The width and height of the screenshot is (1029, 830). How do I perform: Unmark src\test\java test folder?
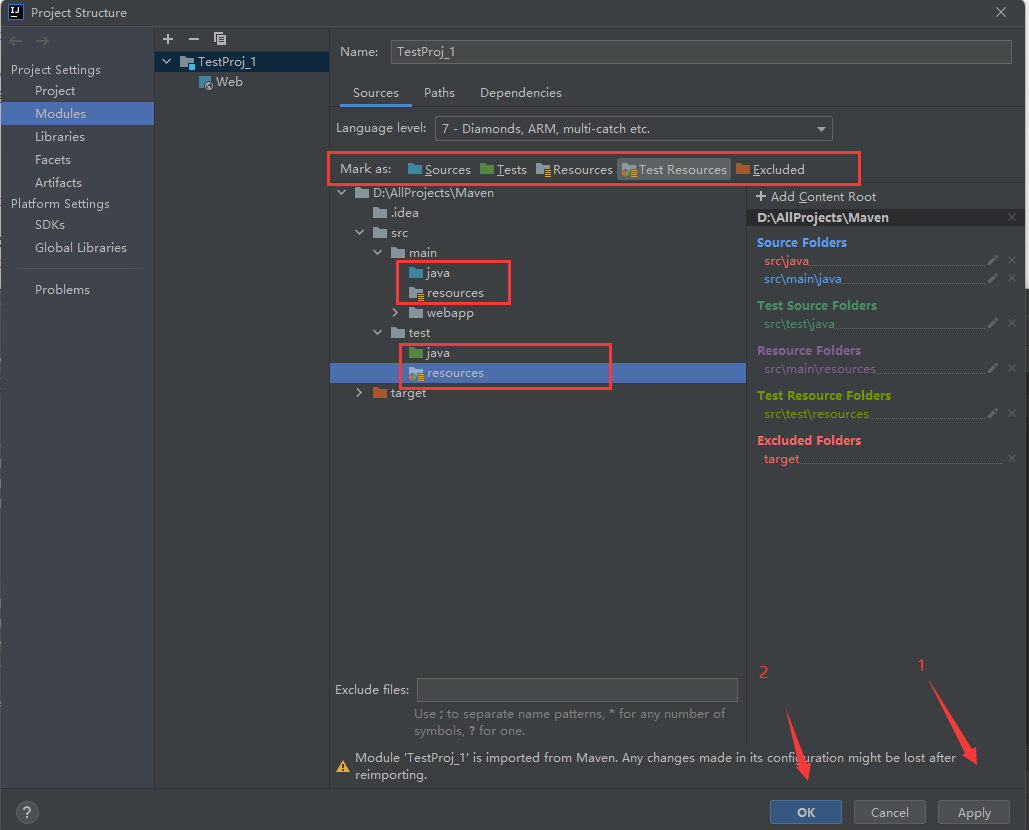point(1012,323)
